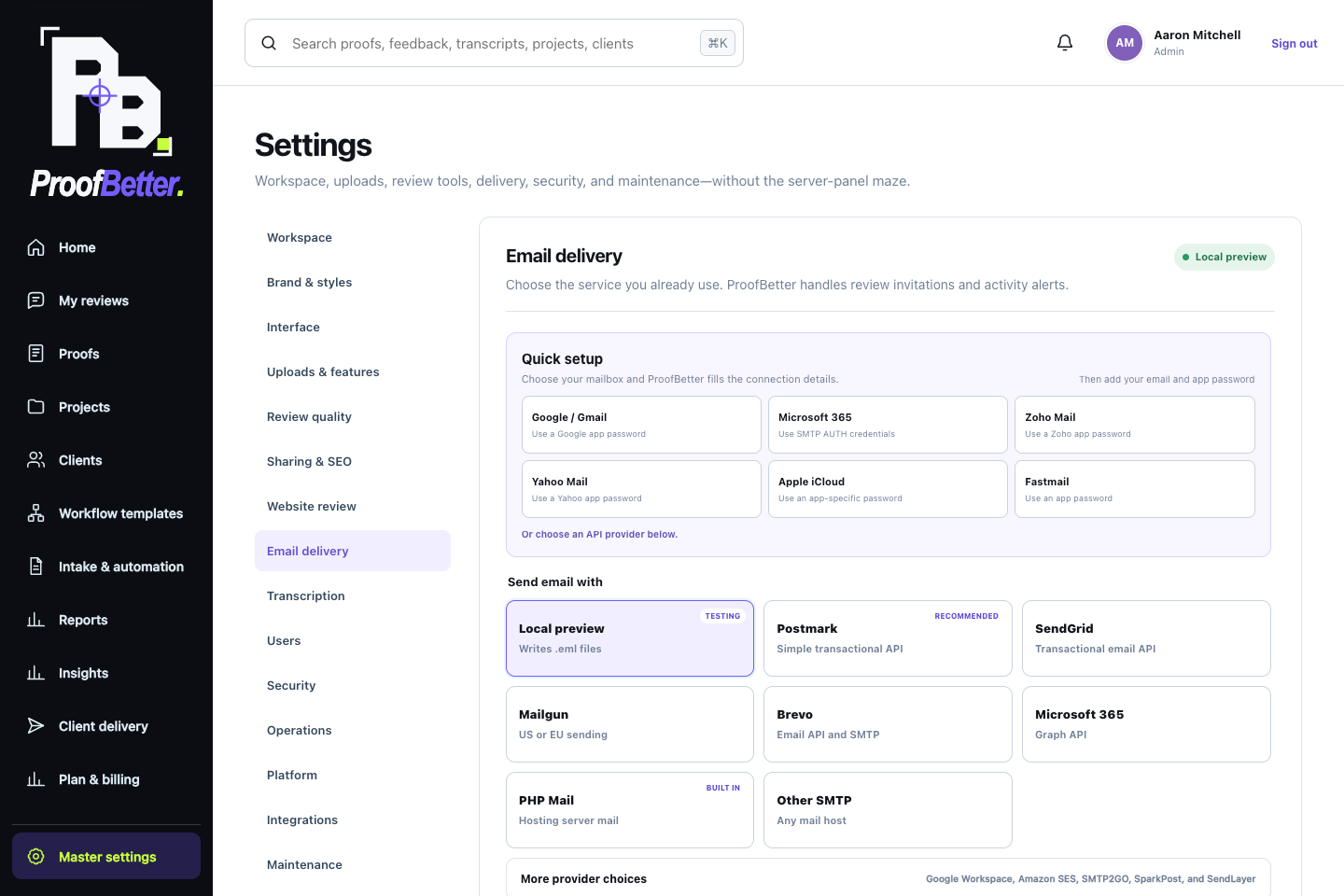Open Security settings
Image resolution: width=1344 pixels, height=896 pixels.
(x=353, y=686)
